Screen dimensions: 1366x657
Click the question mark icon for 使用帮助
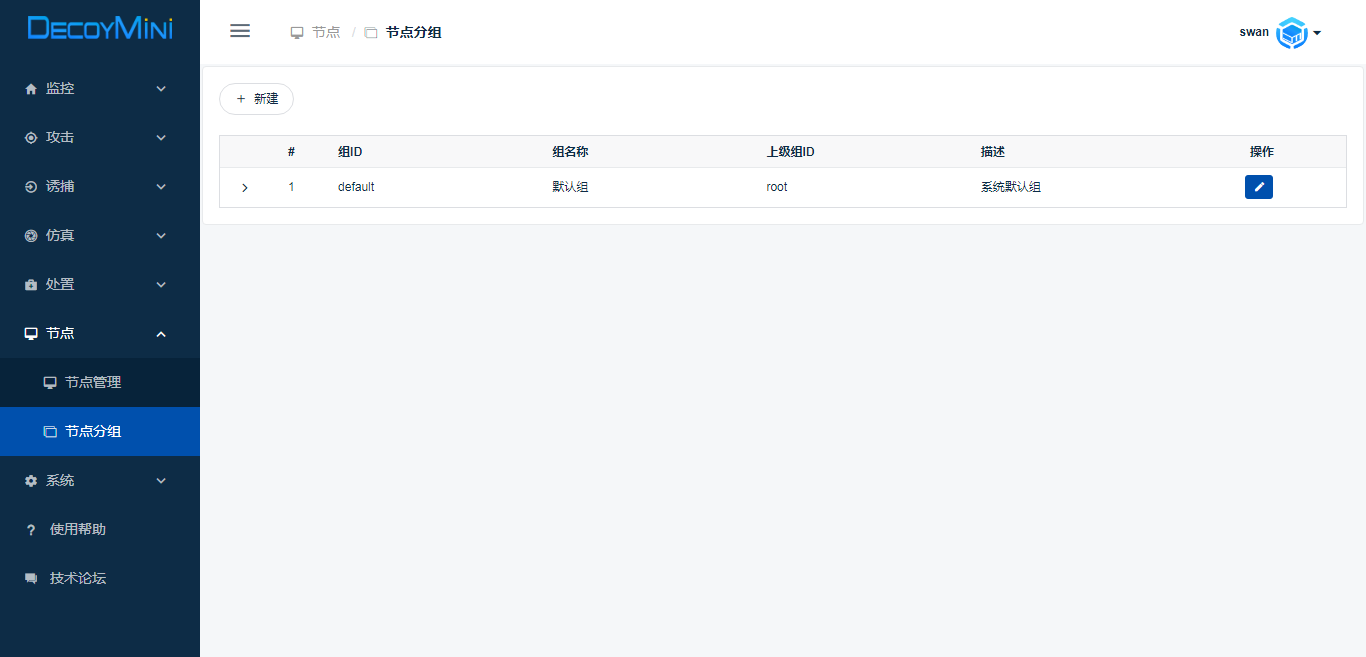point(31,530)
